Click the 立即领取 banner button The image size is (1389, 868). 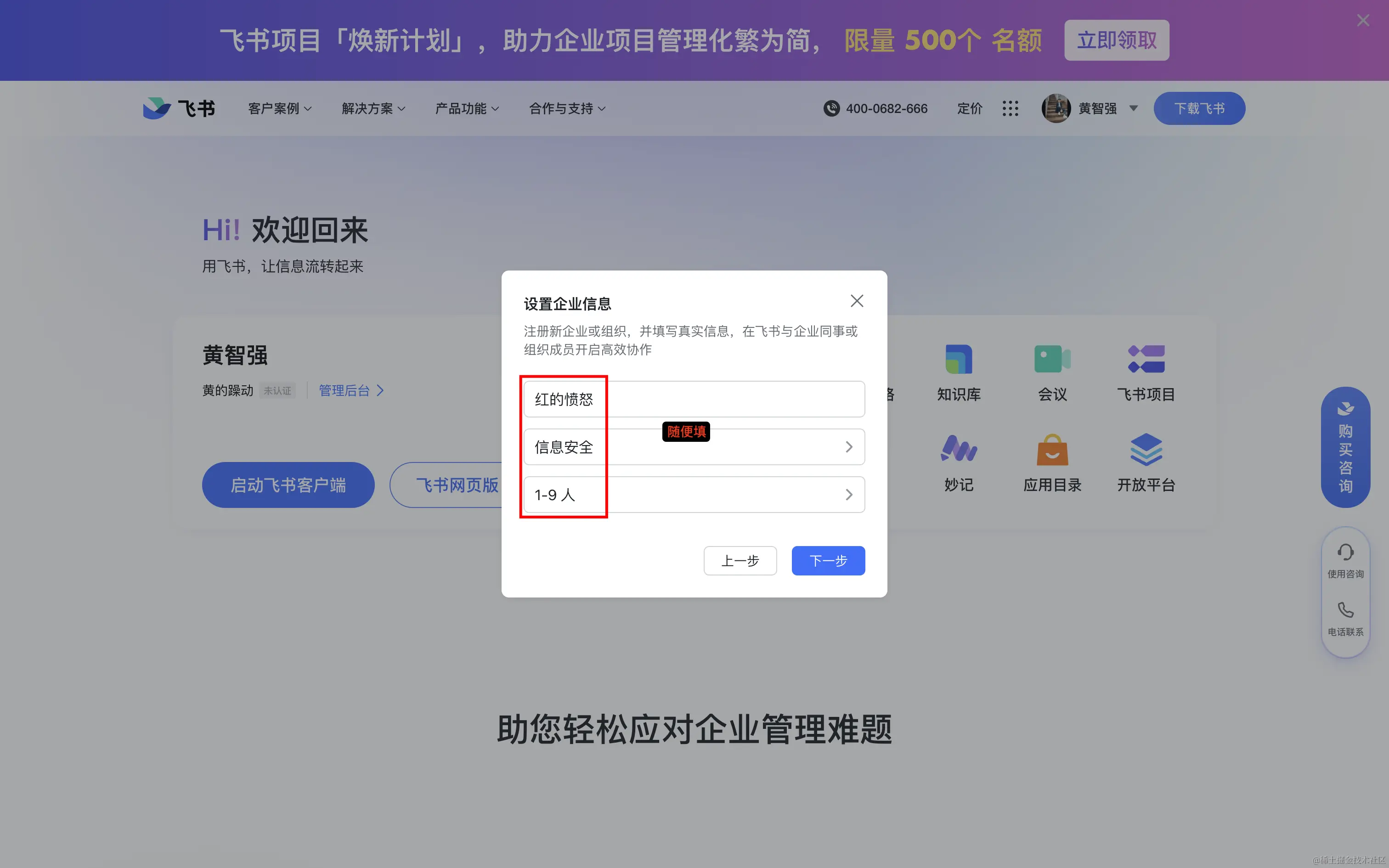click(1116, 40)
